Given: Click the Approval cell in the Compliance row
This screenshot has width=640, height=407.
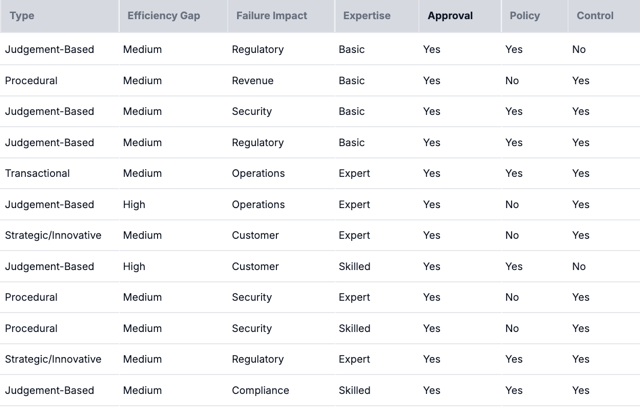Looking at the screenshot, I should click(x=432, y=390).
